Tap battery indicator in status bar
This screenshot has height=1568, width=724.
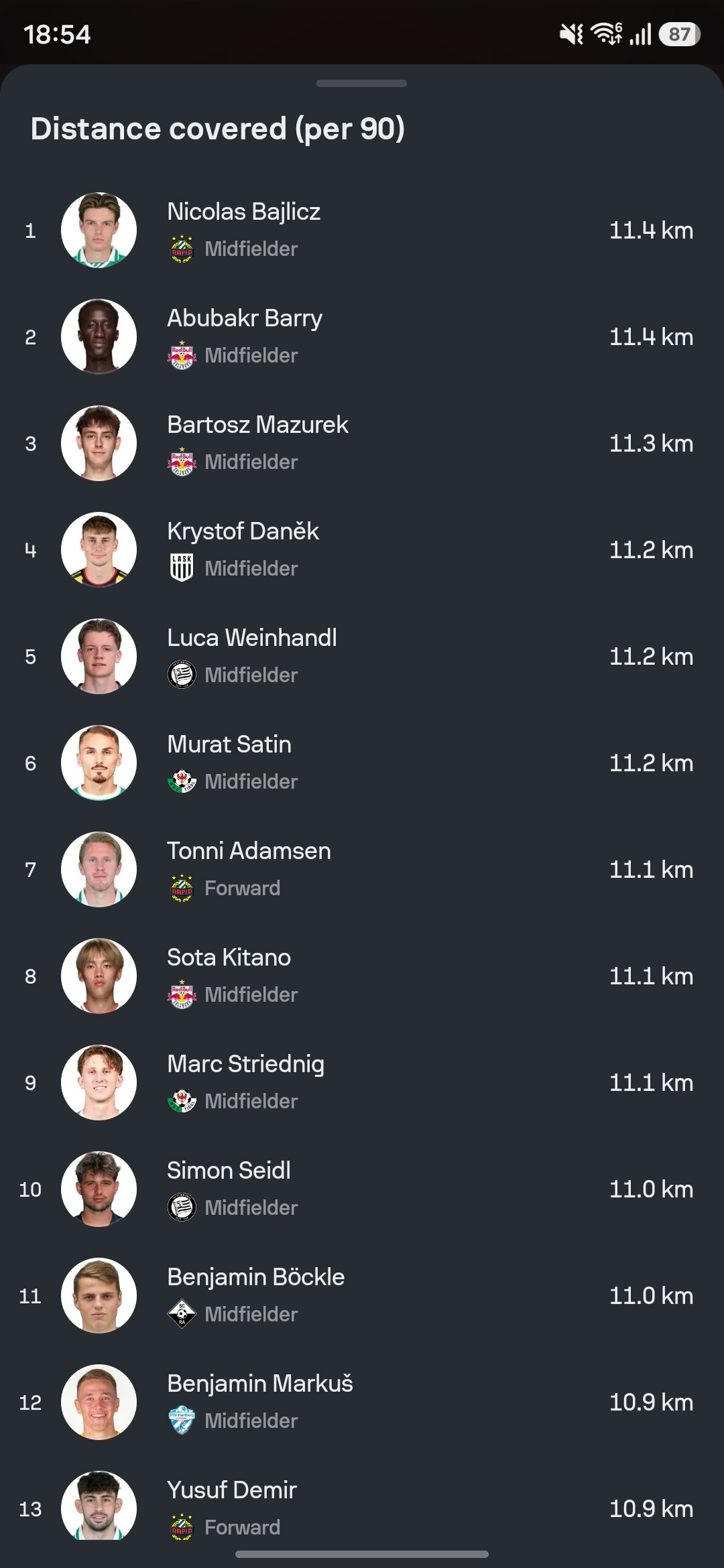680,34
